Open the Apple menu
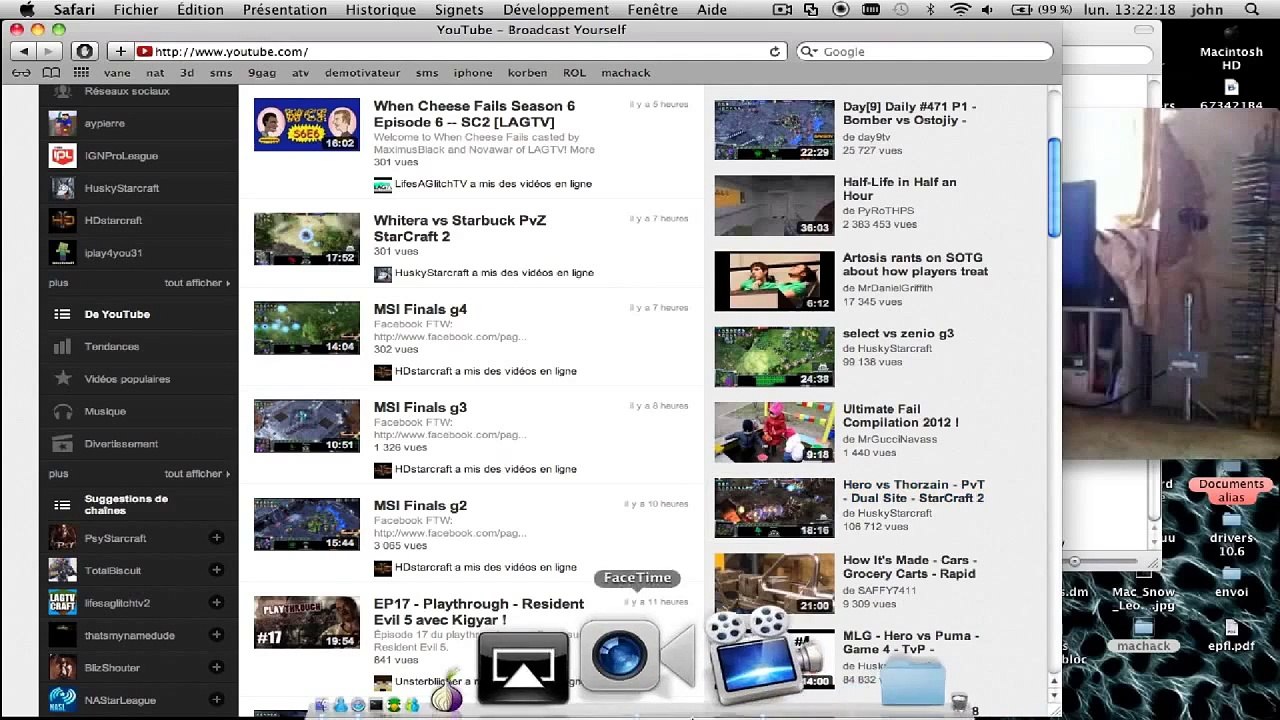Image resolution: width=1280 pixels, height=720 pixels. pos(27,10)
